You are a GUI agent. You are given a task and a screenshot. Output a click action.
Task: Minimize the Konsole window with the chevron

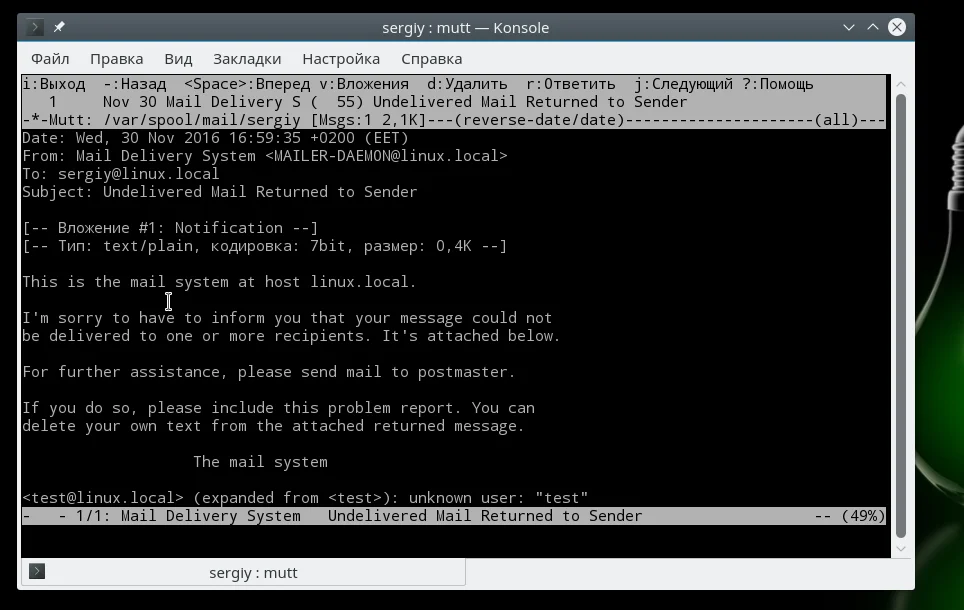[849, 28]
